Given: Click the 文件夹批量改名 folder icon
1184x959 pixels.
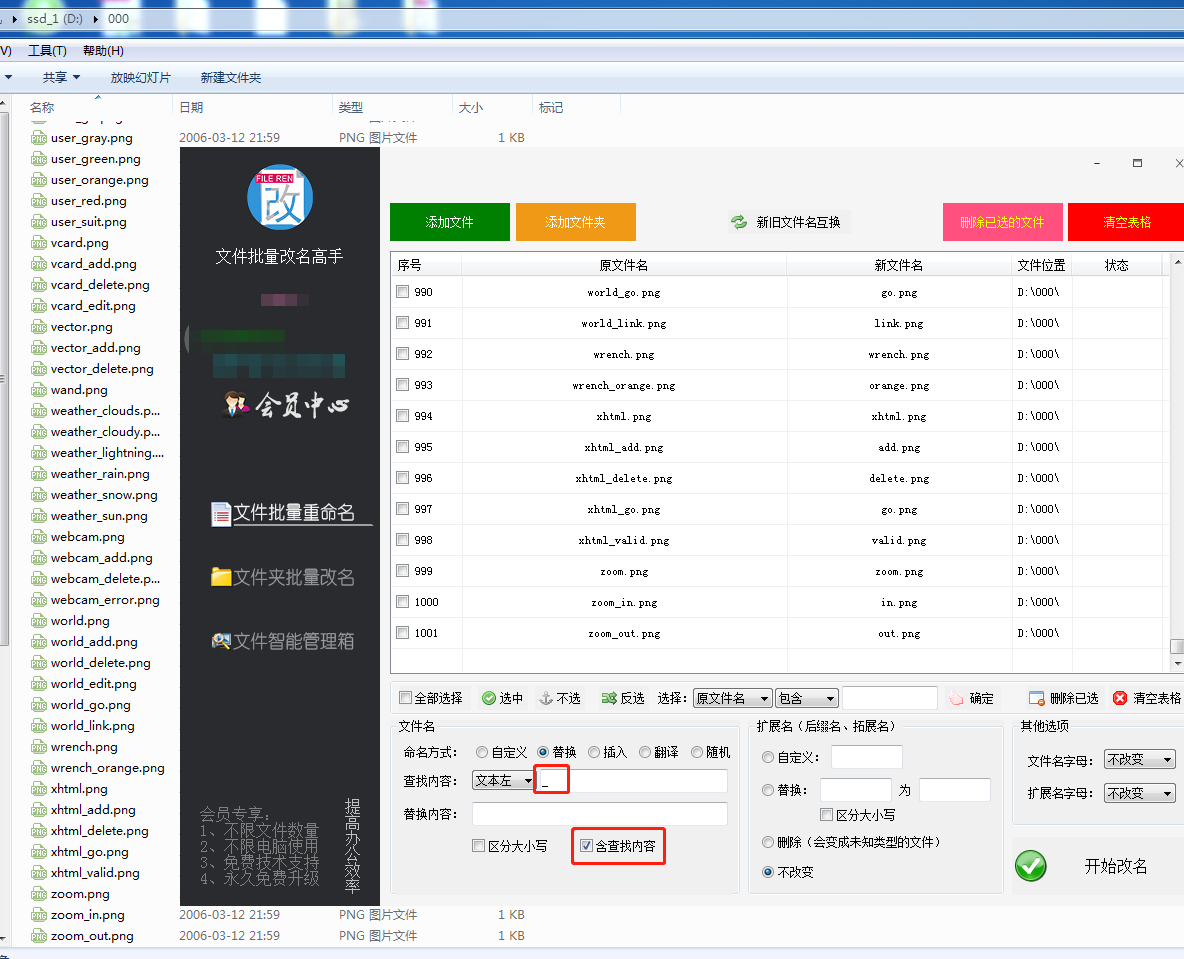Looking at the screenshot, I should 220,577.
